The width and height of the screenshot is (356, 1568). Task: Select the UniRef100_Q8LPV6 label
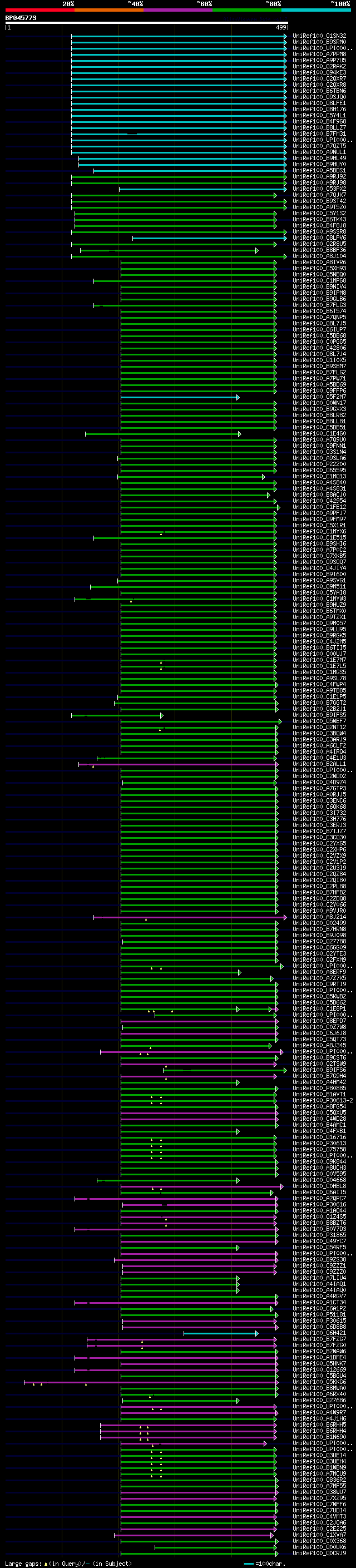click(319, 238)
